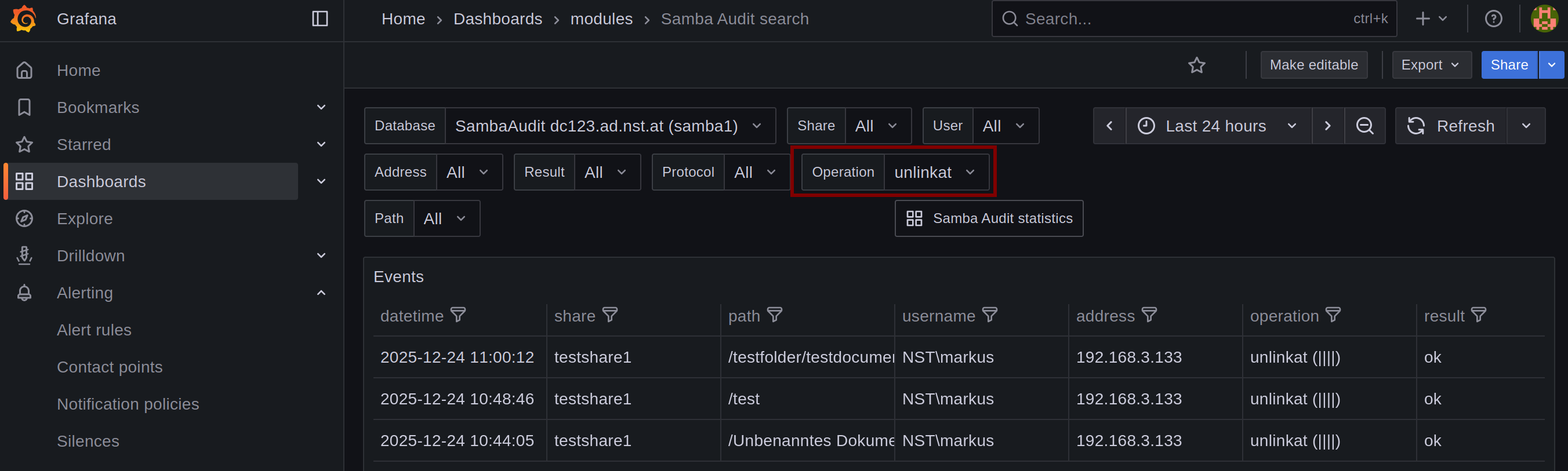Click the Make editable button

[x=1313, y=65]
